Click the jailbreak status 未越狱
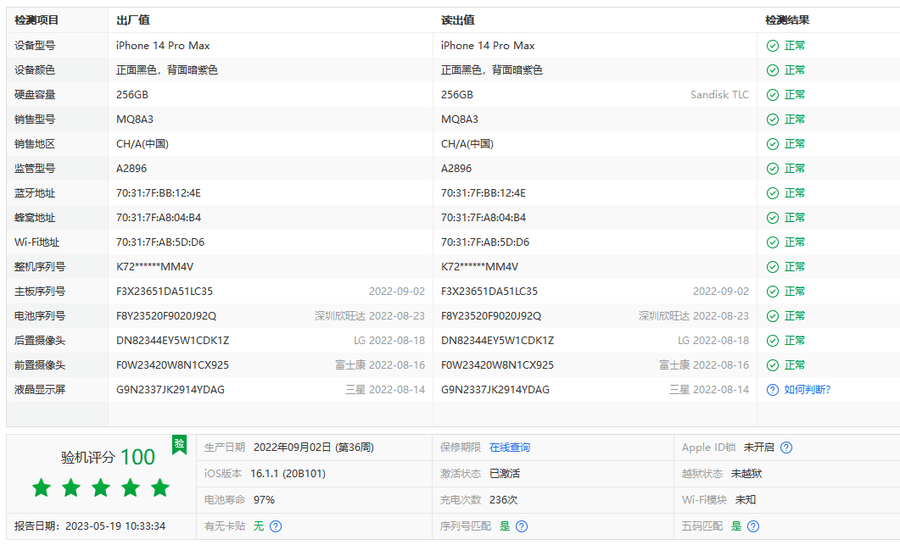 746,474
